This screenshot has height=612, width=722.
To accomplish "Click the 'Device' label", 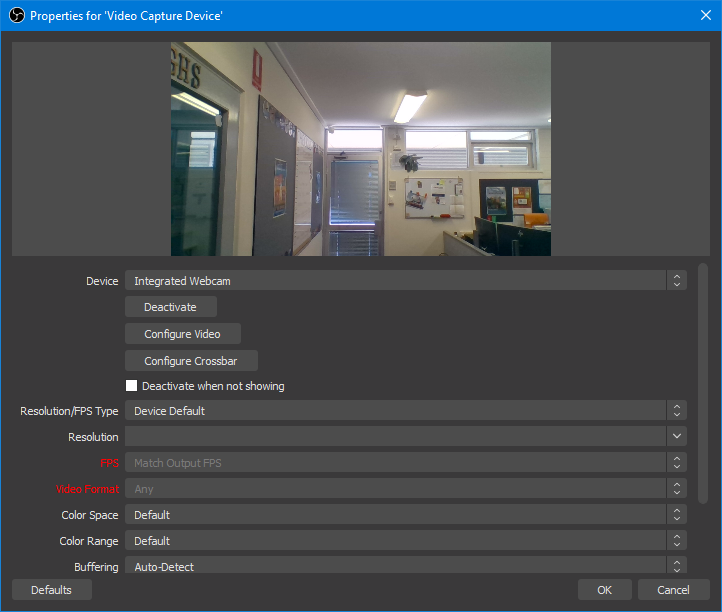I will 102,281.
